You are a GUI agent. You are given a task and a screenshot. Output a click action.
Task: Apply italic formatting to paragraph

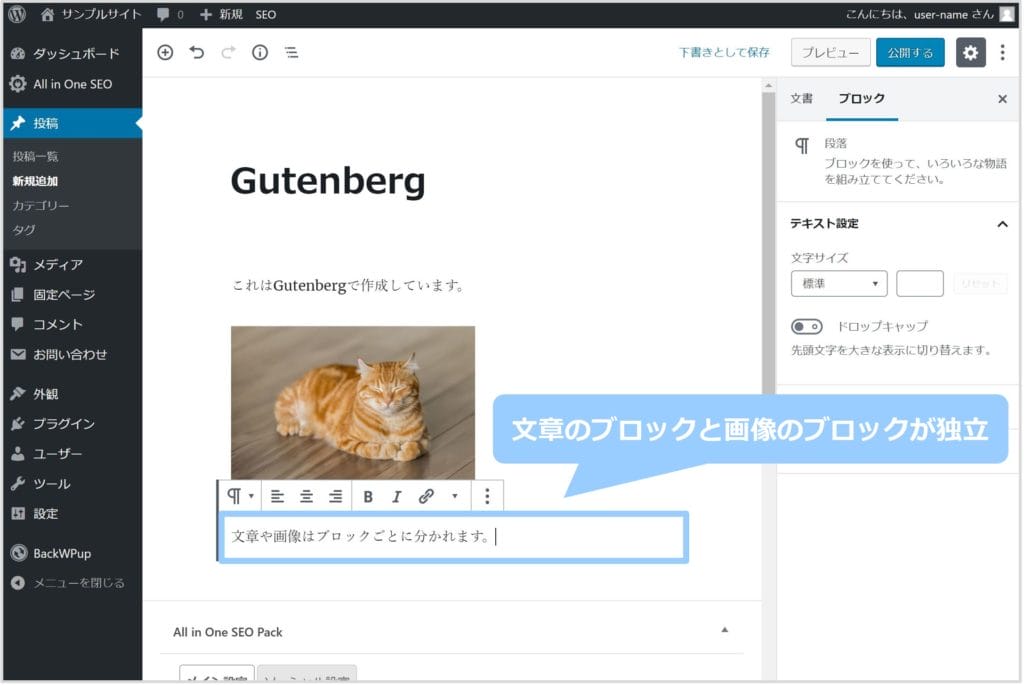[396, 496]
